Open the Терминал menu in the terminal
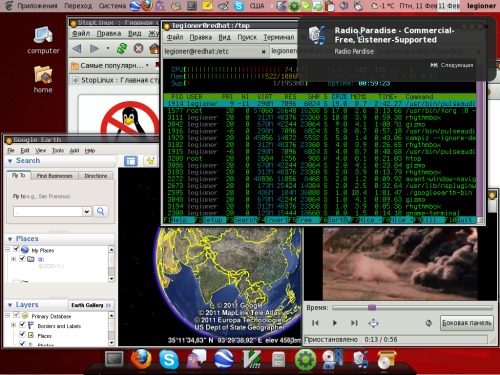Image resolution: width=500 pixels, height=375 pixels. [x=279, y=37]
